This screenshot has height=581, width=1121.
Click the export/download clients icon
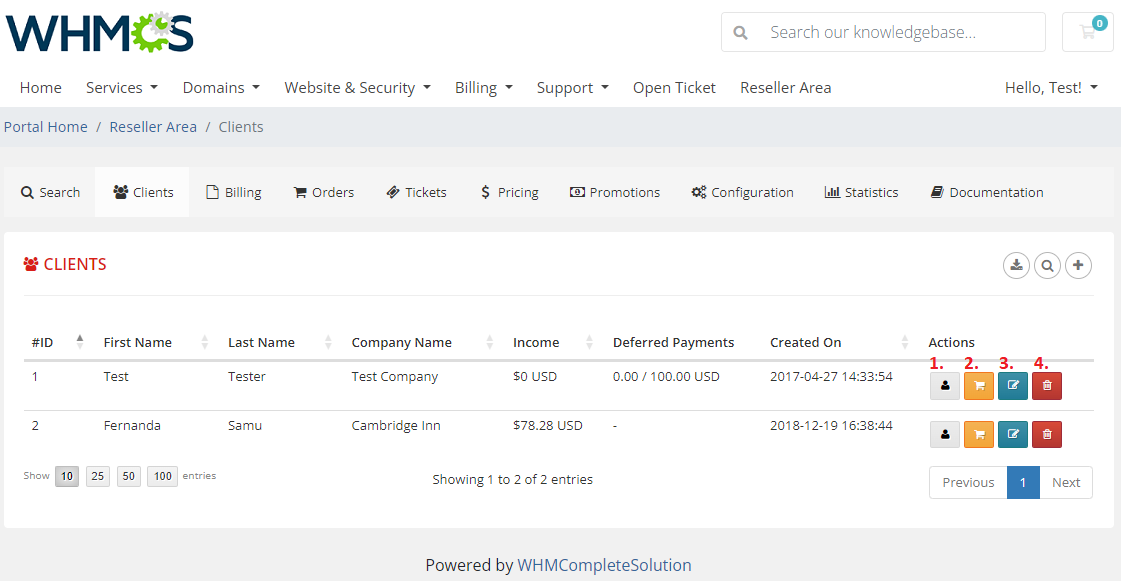coord(1016,266)
